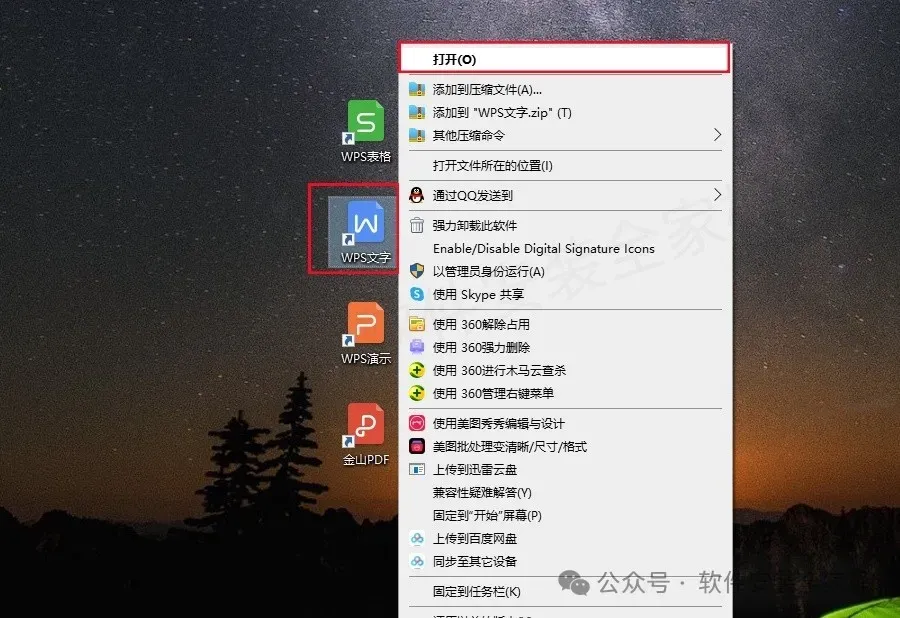Click 360 icon beside 管理右键菜单
This screenshot has height=618, width=900.
click(x=417, y=393)
